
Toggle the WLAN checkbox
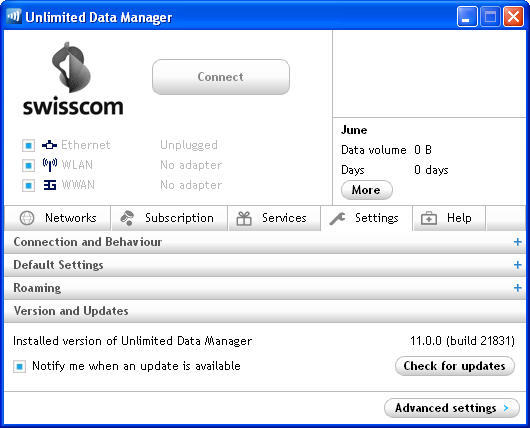[x=28, y=166]
